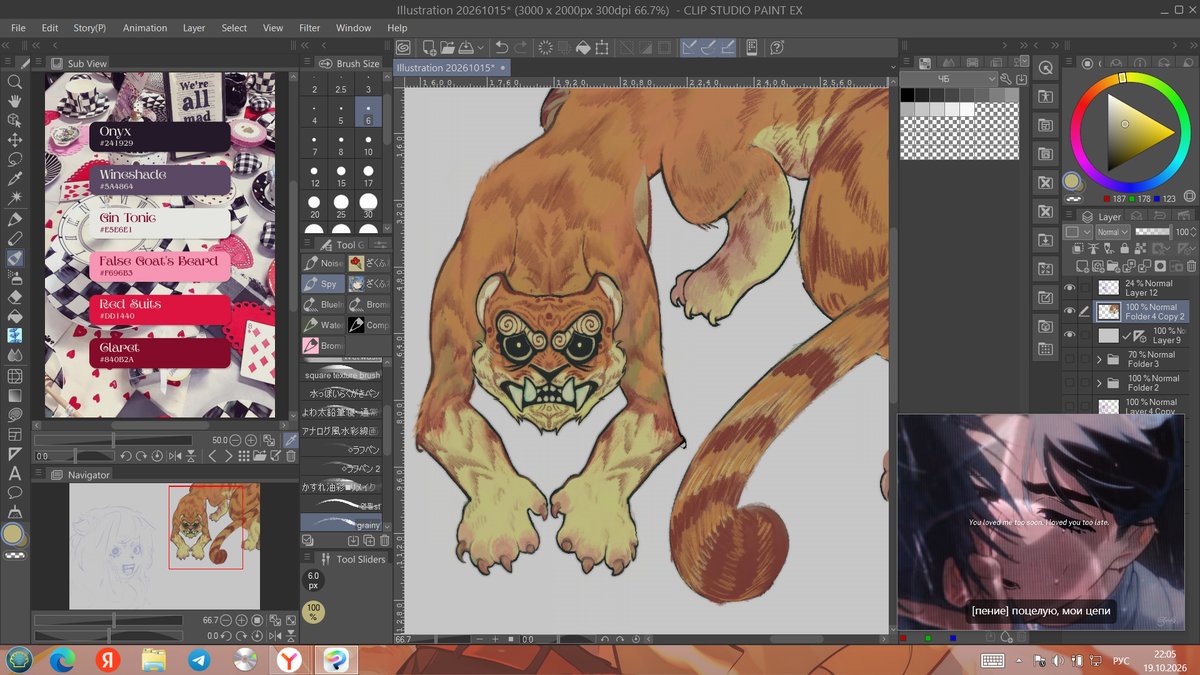Switch to Illustration 20261015 canvas tab

tap(451, 68)
